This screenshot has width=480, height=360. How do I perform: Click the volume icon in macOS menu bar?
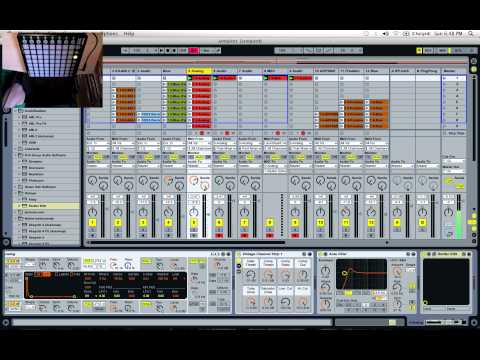(x=386, y=34)
